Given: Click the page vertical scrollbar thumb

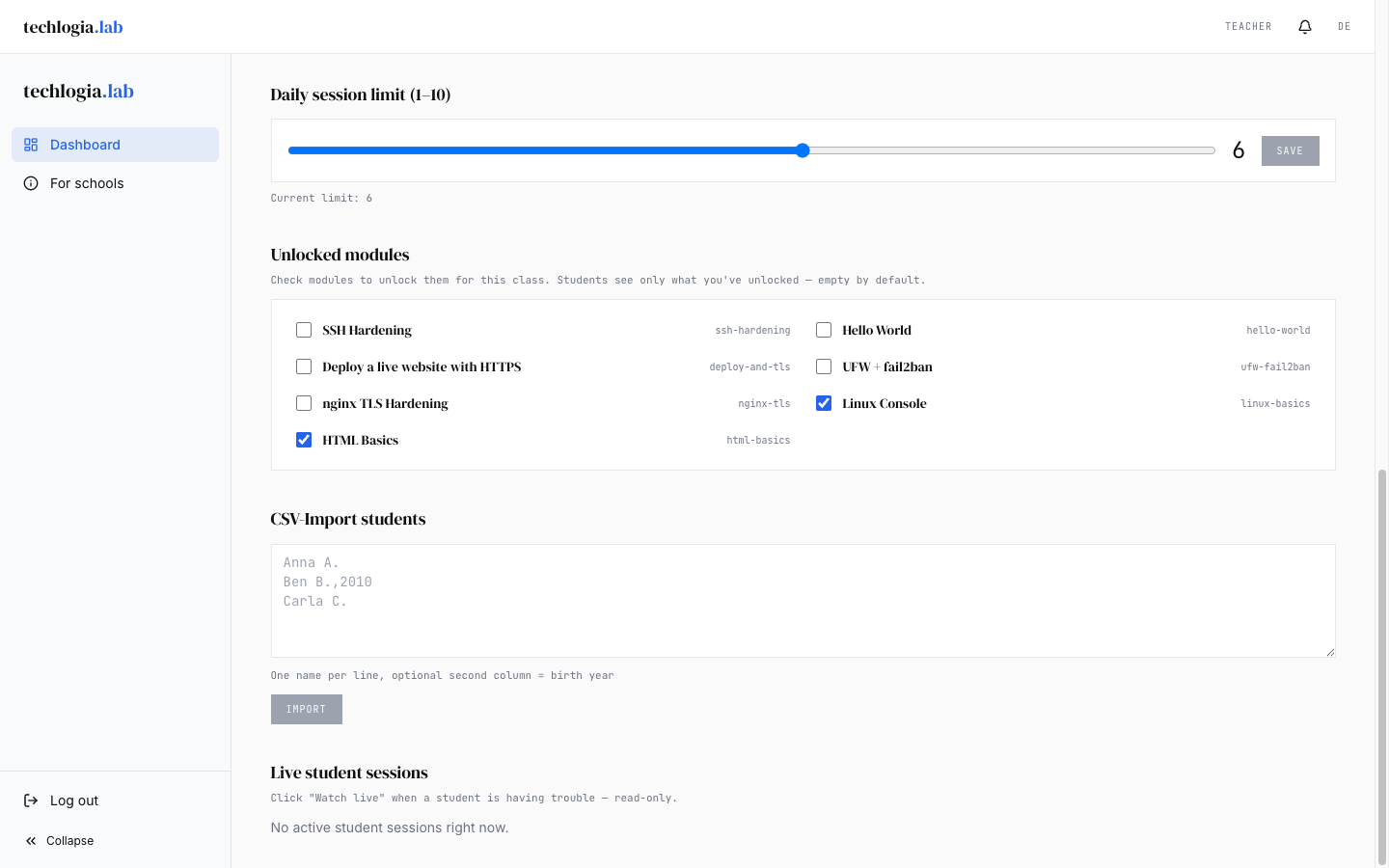Looking at the screenshot, I should click(1381, 665).
